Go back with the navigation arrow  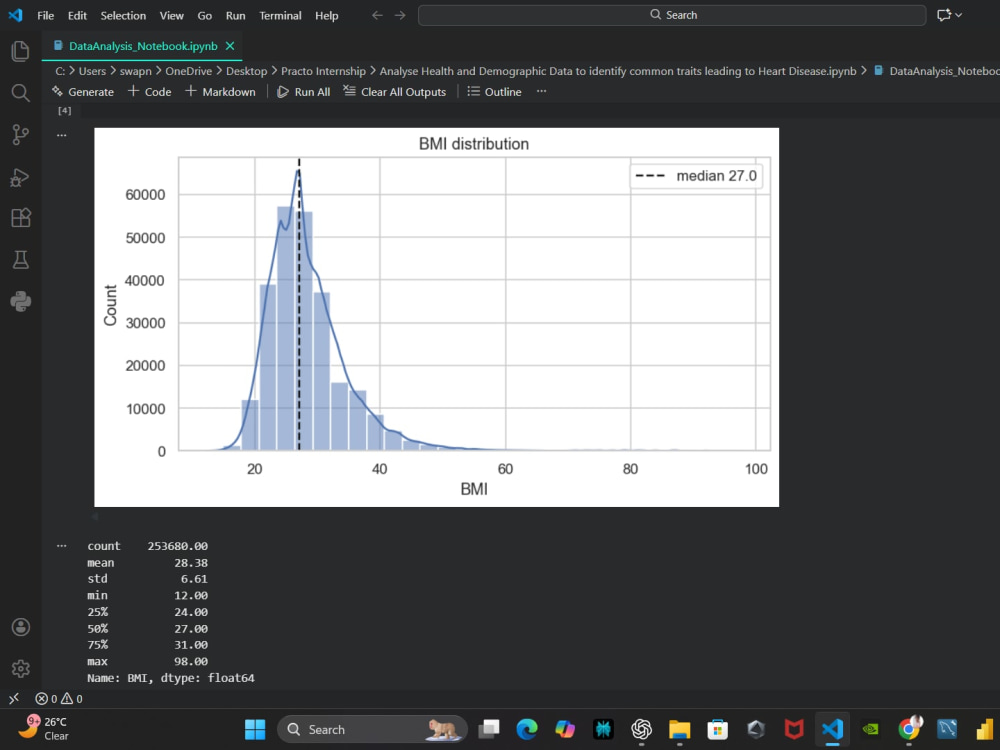(x=378, y=15)
